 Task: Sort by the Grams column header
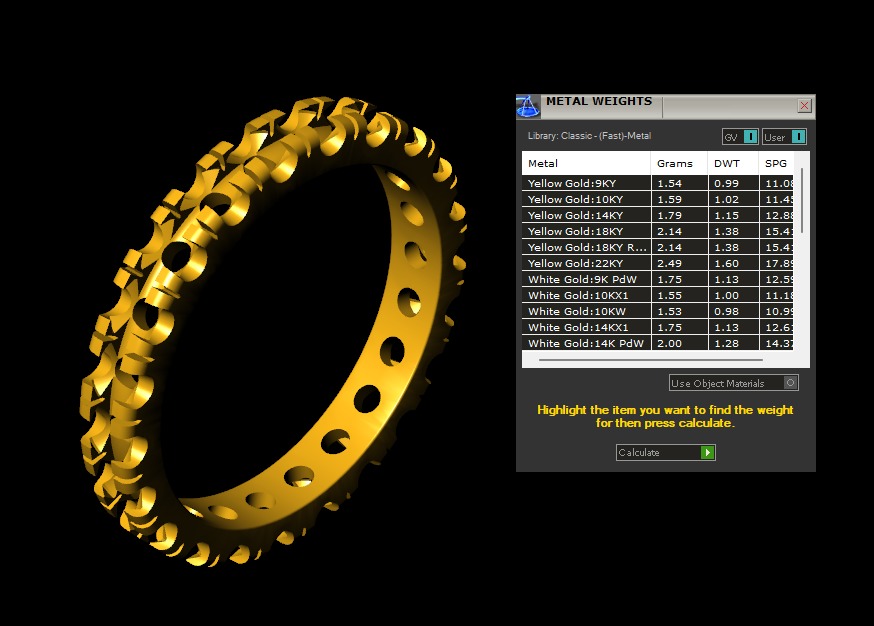point(679,163)
